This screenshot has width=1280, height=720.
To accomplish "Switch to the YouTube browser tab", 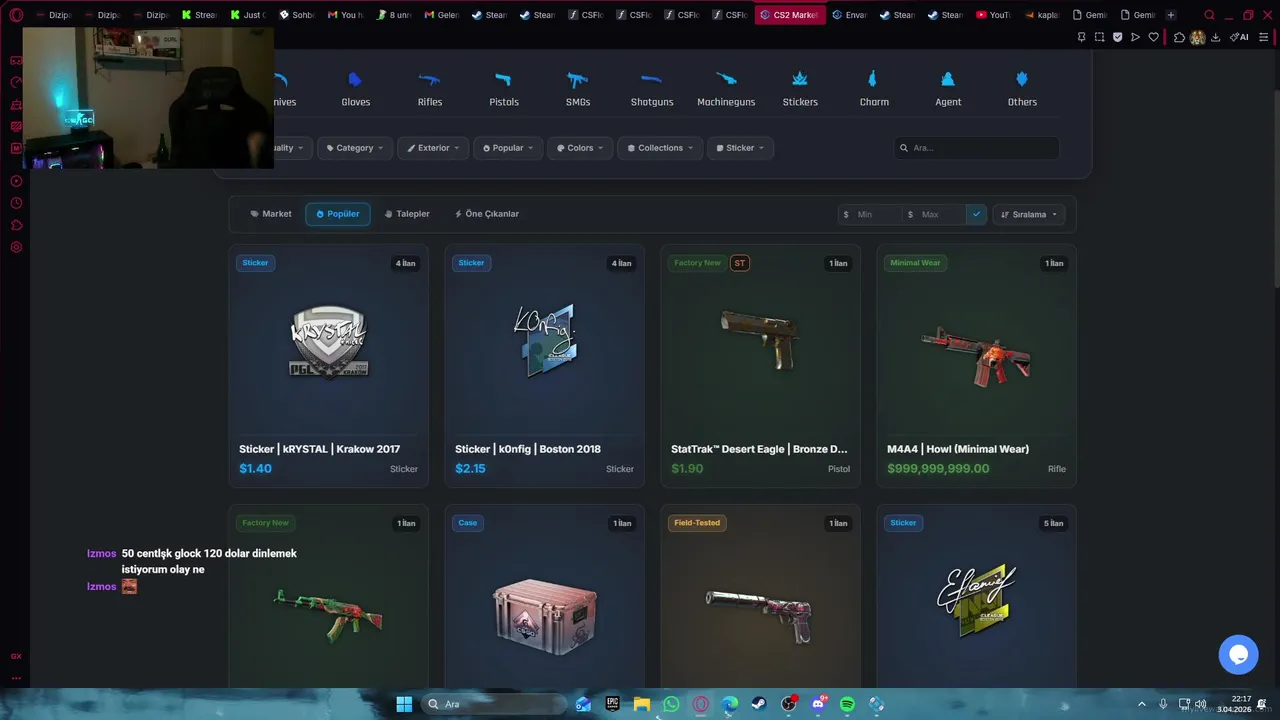I will click(x=993, y=15).
